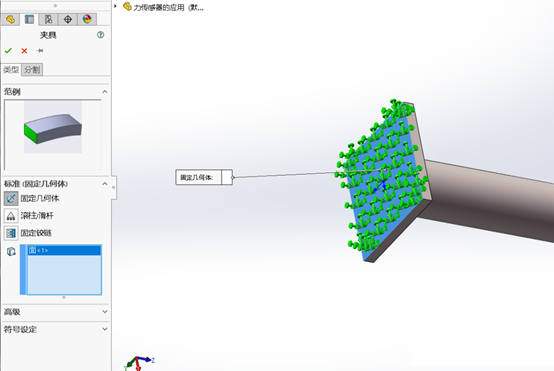
Task: Confirm fixture with the green checkmark
Action: 8,51
